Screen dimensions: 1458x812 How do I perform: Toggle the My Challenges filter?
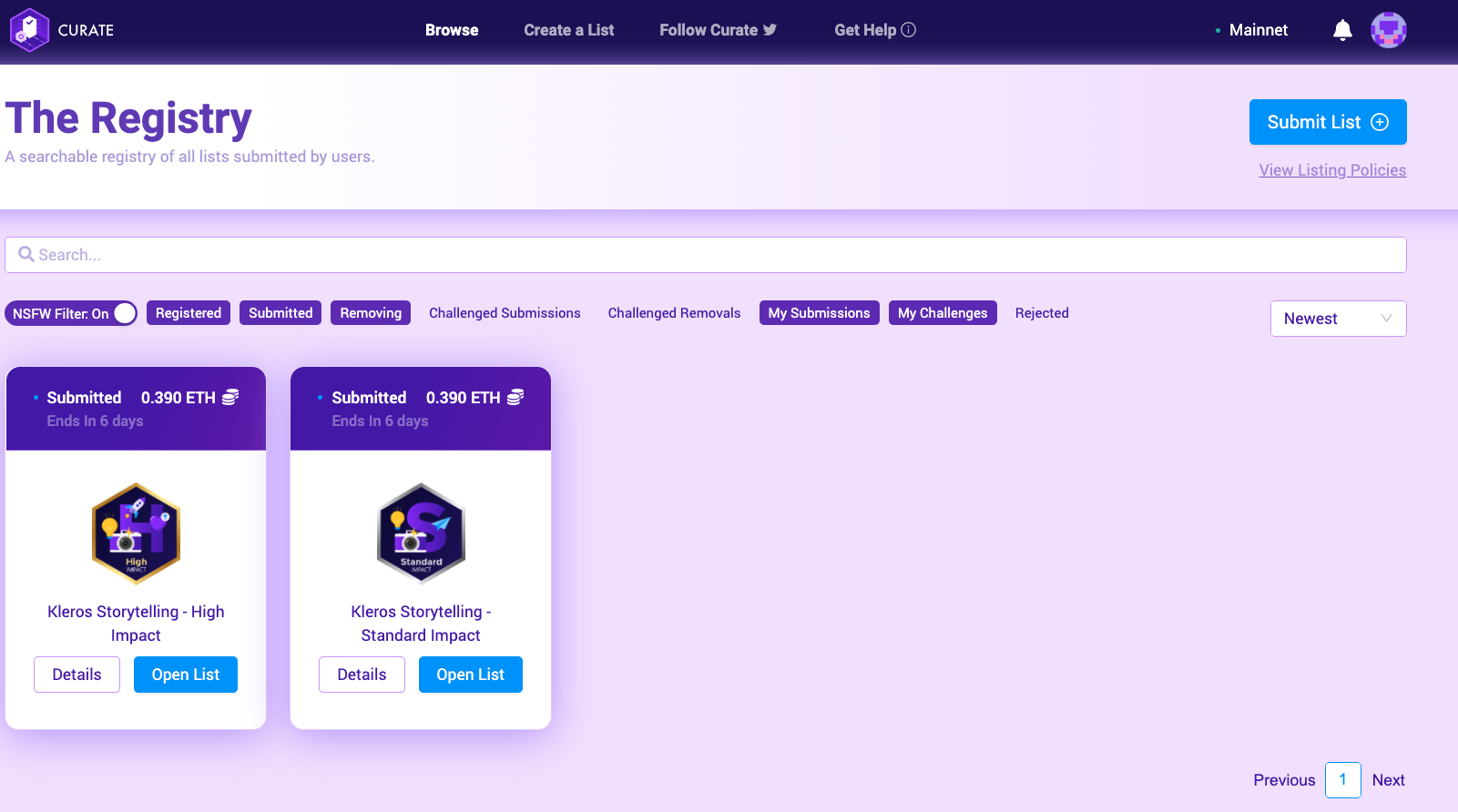click(943, 313)
